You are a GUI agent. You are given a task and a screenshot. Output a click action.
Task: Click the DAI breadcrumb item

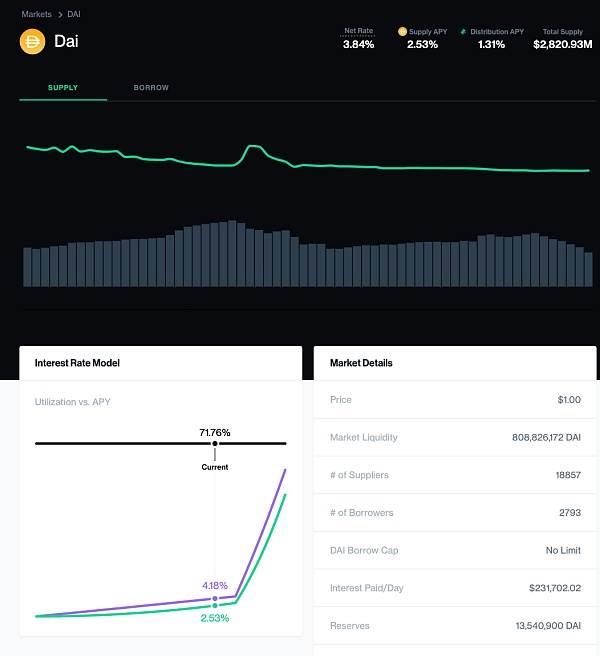[74, 14]
